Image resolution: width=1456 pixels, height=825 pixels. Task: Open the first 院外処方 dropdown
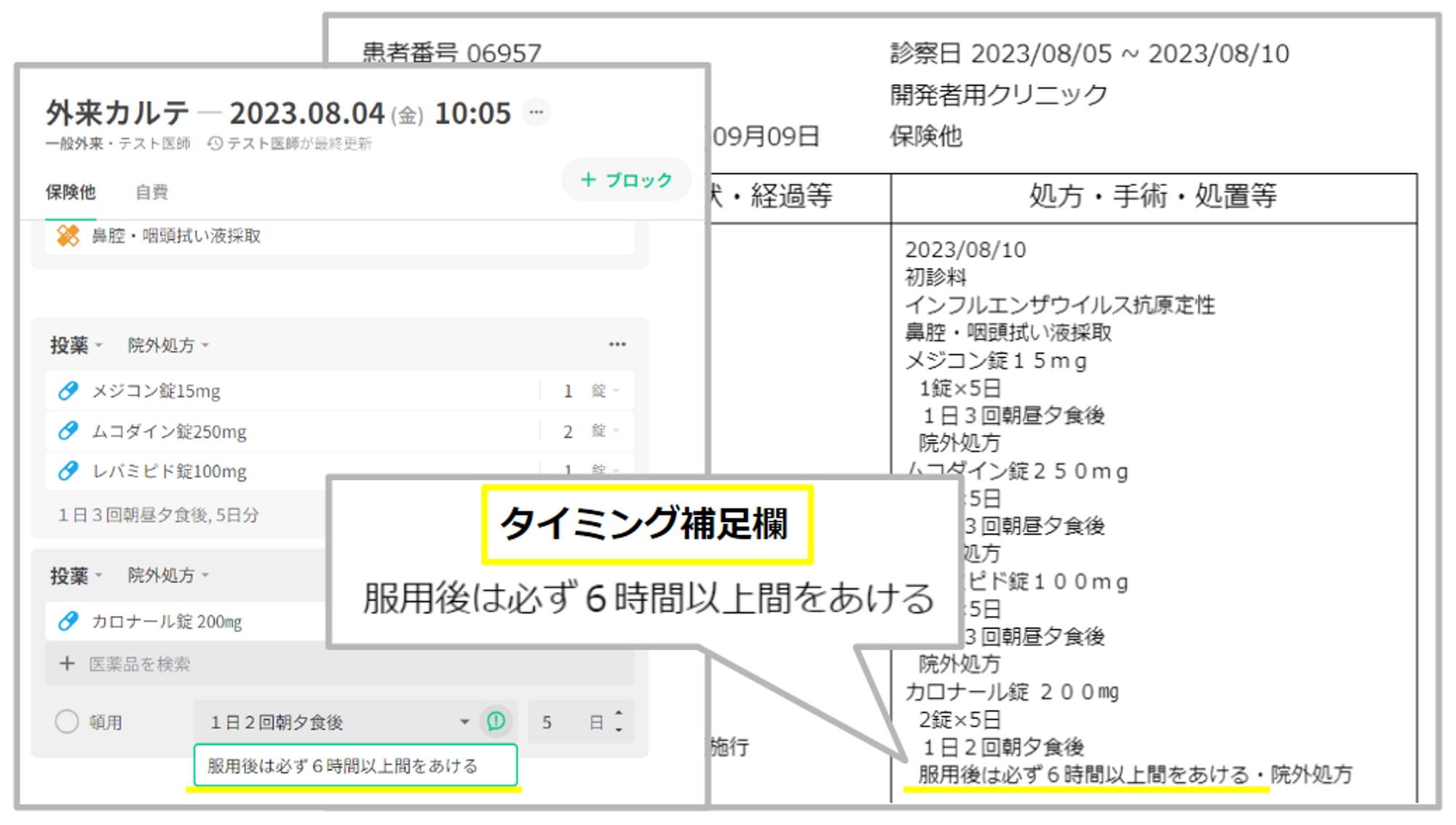(168, 345)
